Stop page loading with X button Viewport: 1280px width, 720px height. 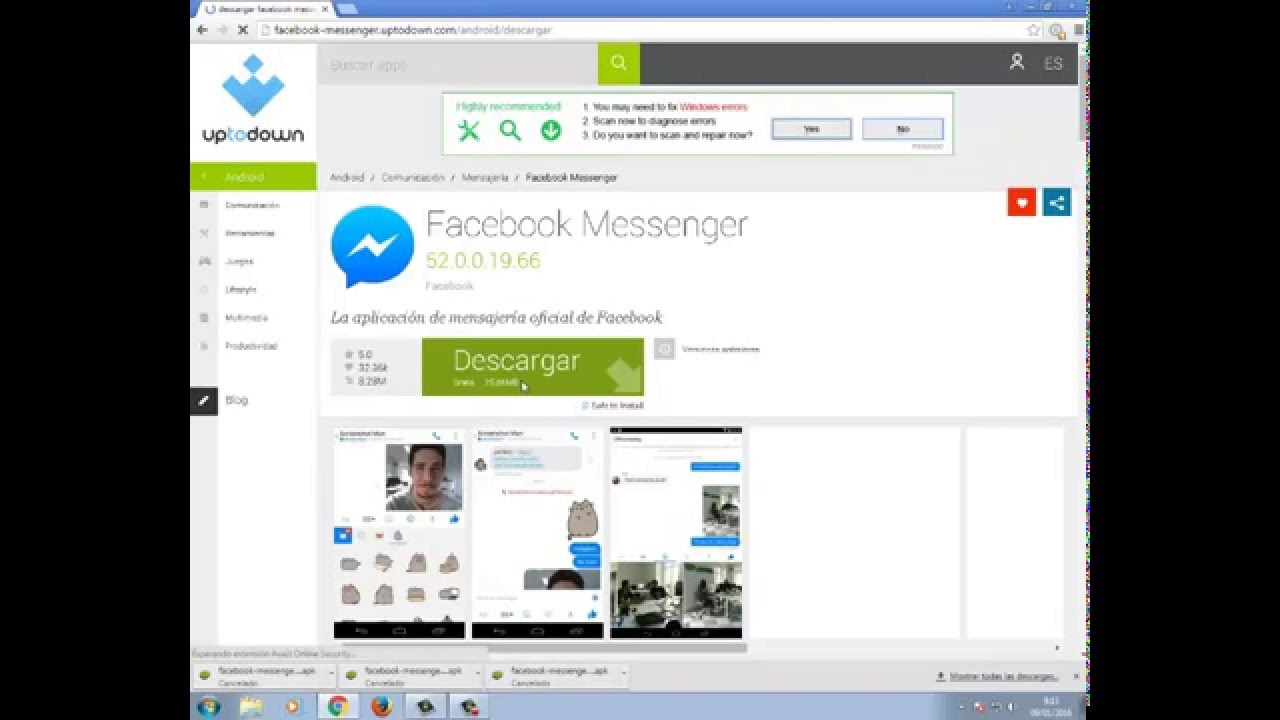point(242,30)
